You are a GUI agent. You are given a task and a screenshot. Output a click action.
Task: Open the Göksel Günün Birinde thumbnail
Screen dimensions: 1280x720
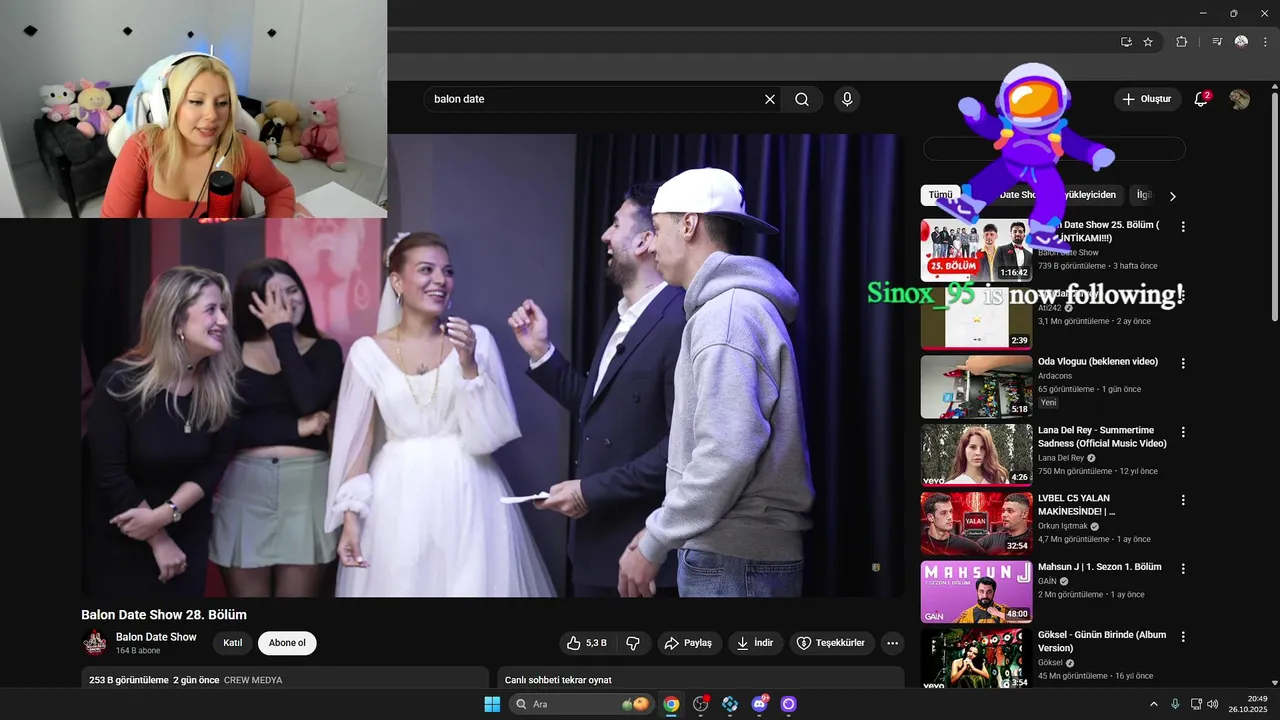click(x=976, y=658)
